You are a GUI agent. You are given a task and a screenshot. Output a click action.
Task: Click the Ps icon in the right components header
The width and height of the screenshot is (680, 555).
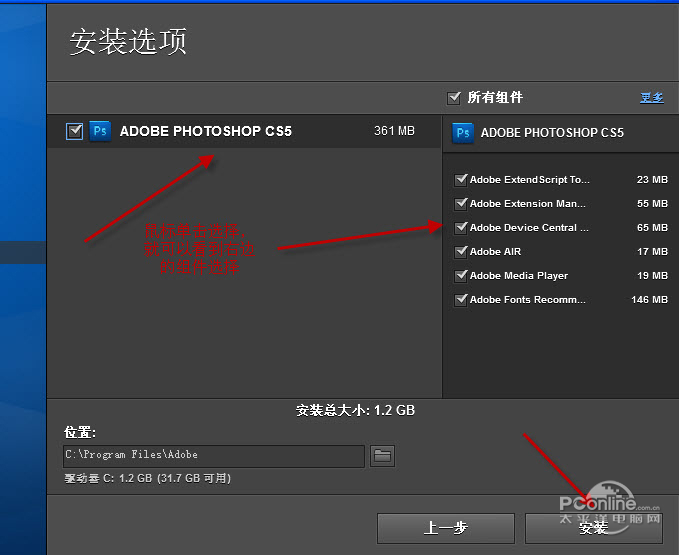[463, 133]
